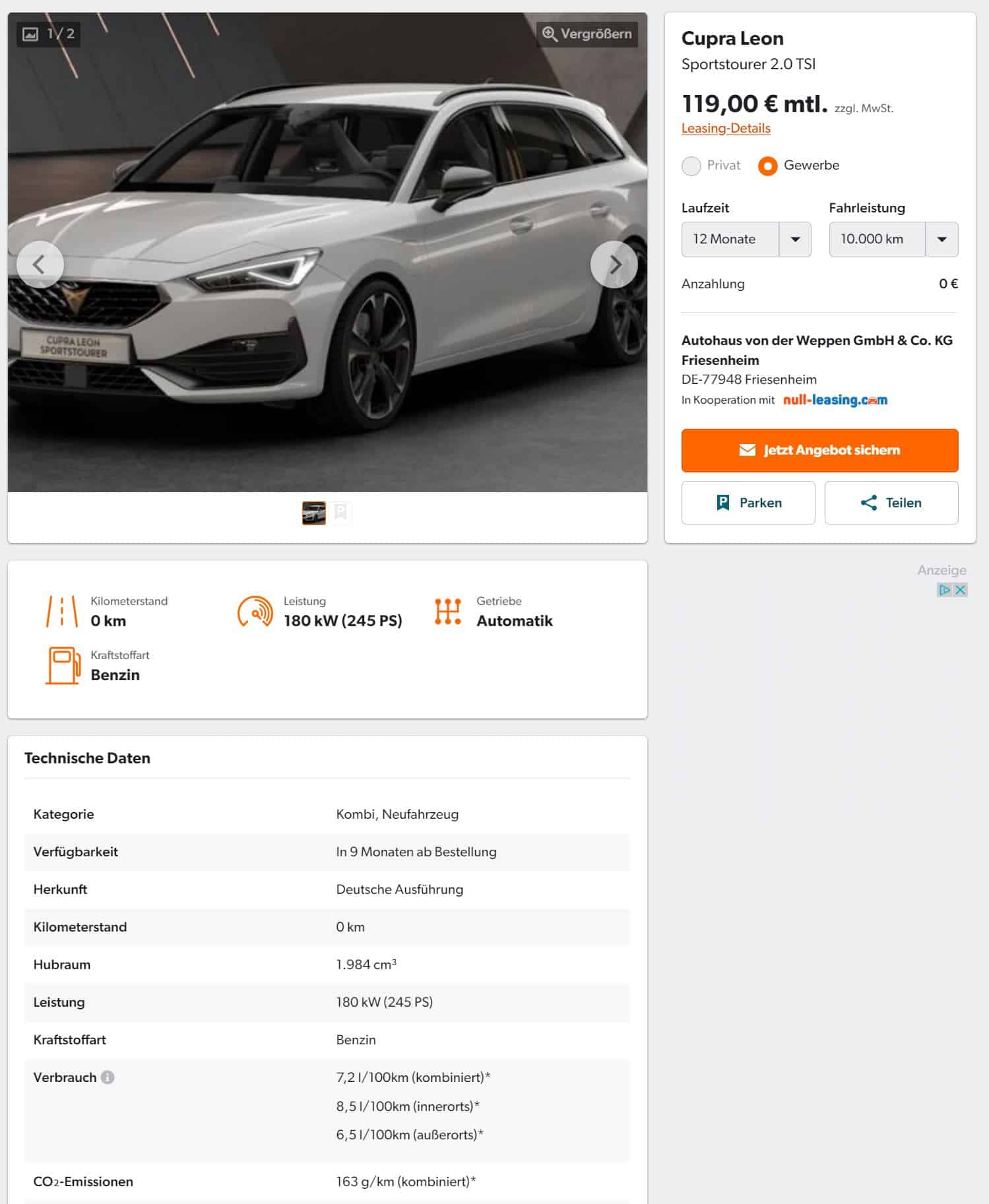
Task: Go to previous photo using left arrow
Action: 40,265
